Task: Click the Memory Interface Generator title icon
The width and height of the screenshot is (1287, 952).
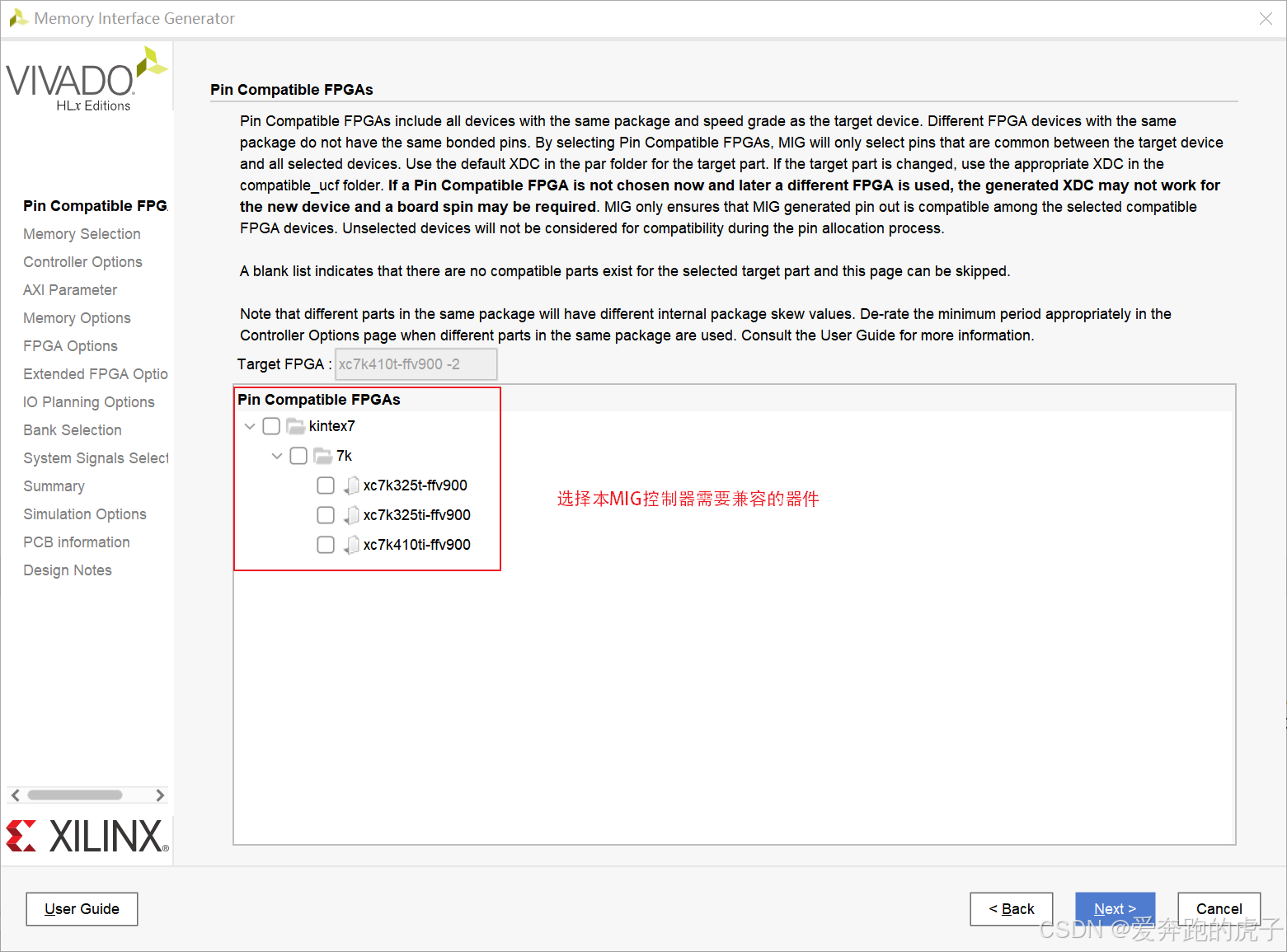Action: coord(18,18)
